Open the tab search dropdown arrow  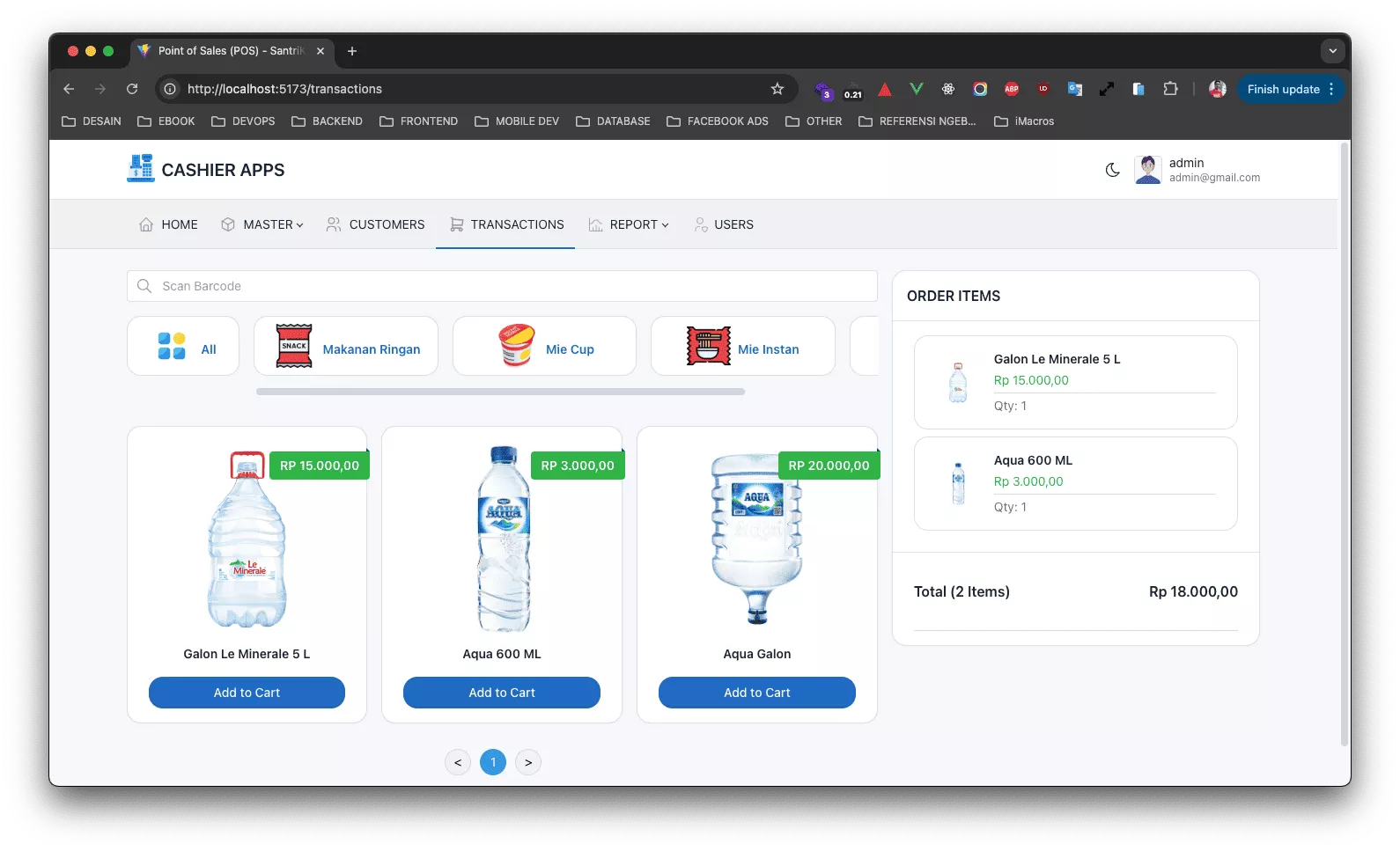click(1332, 51)
